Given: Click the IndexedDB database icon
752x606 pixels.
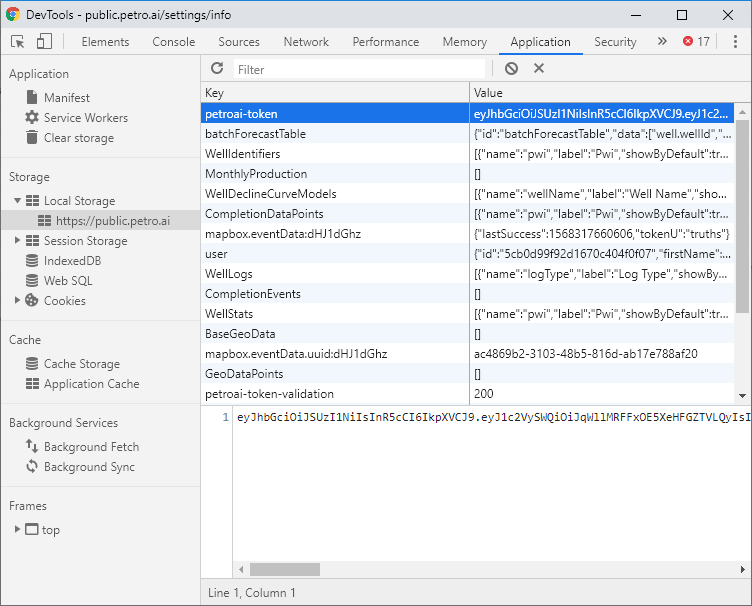Looking at the screenshot, I should (32, 260).
